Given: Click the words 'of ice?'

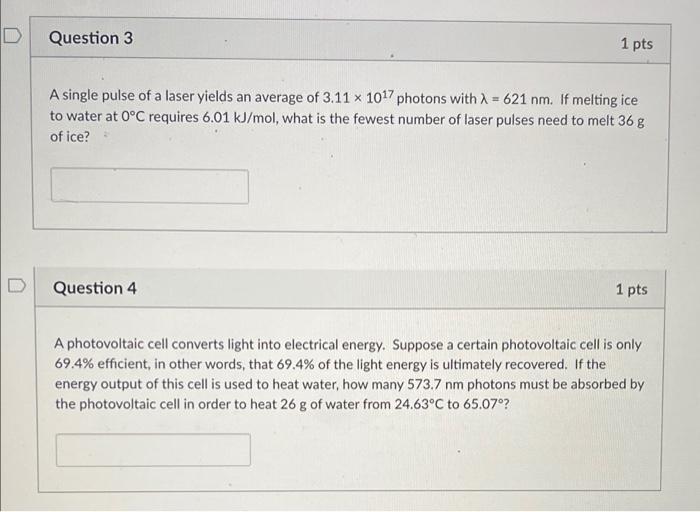Looking at the screenshot, I should point(70,137).
